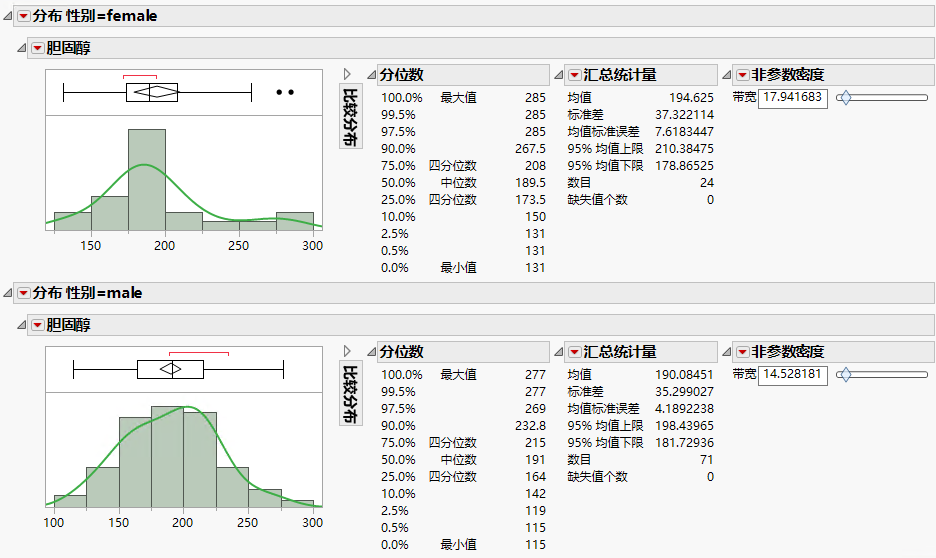Click male 均值 value 190.08451
This screenshot has height=558, width=936.
pos(684,374)
